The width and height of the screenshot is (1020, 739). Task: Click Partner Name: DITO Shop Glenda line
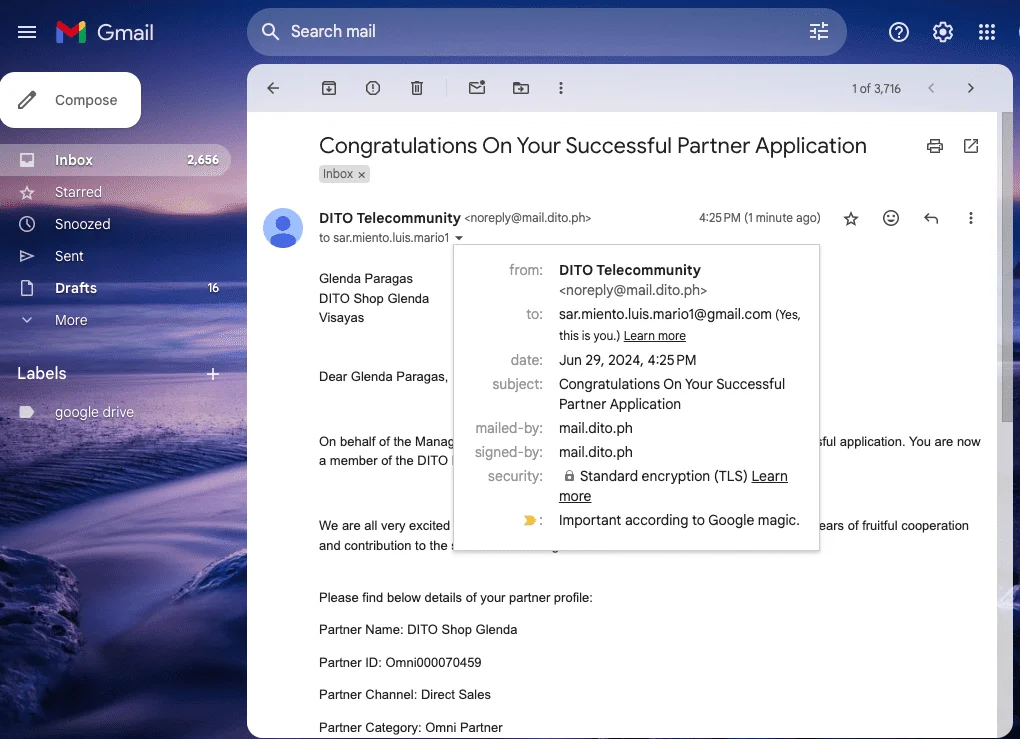tap(418, 630)
